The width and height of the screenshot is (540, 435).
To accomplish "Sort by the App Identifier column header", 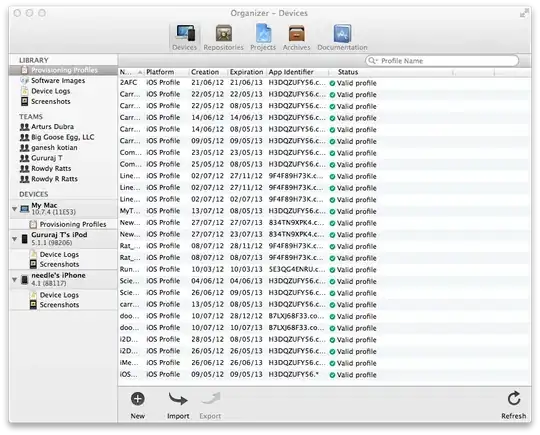I will (x=297, y=72).
